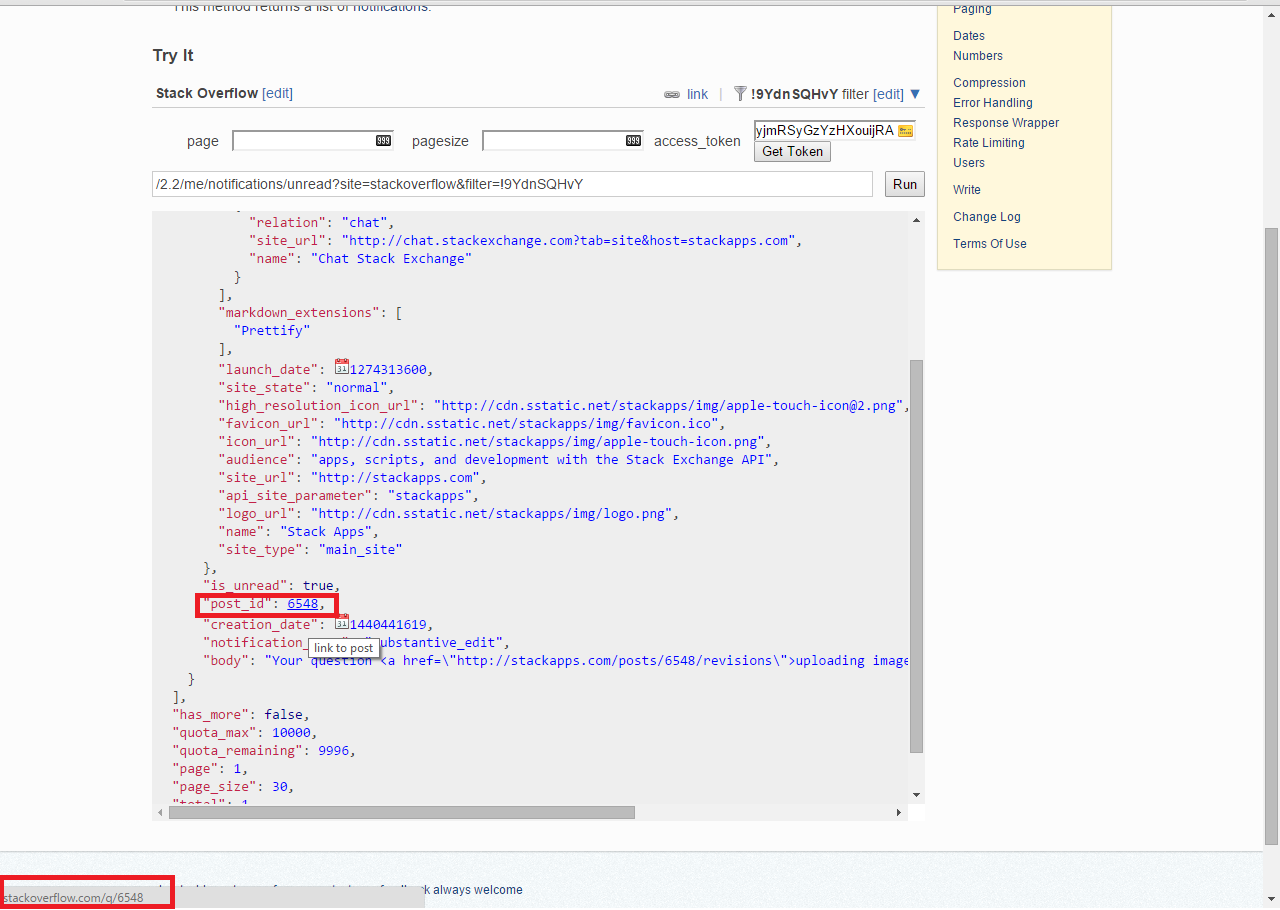Click the "http://stackapps.com" site_url value

point(395,477)
